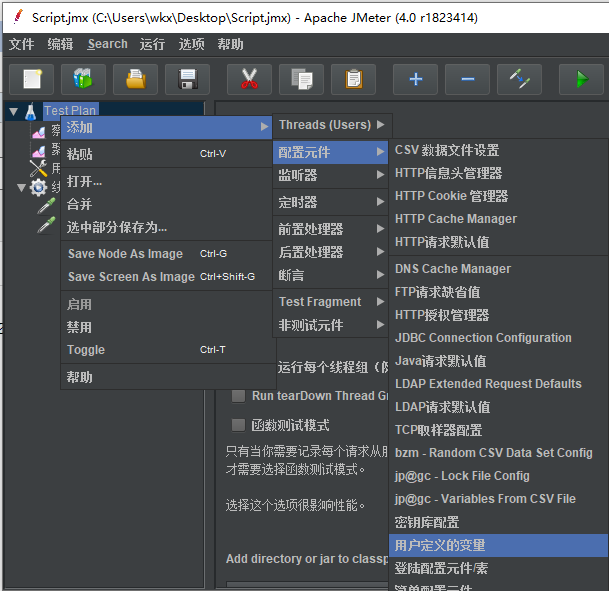609x591 pixels.
Task: Enable Run tearDown Thread Groups checkbox
Action: coord(238,396)
